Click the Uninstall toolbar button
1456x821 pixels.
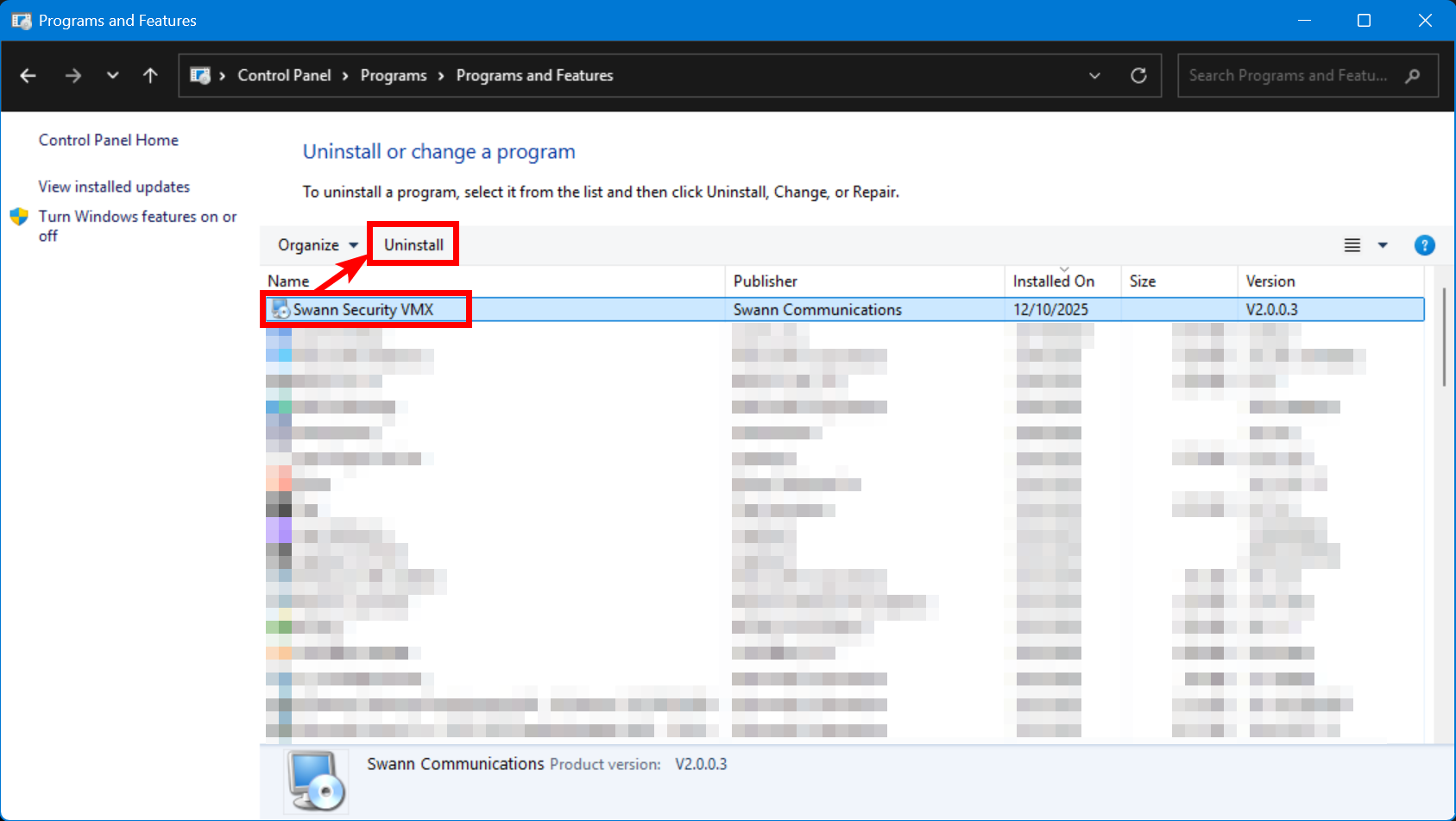click(413, 245)
